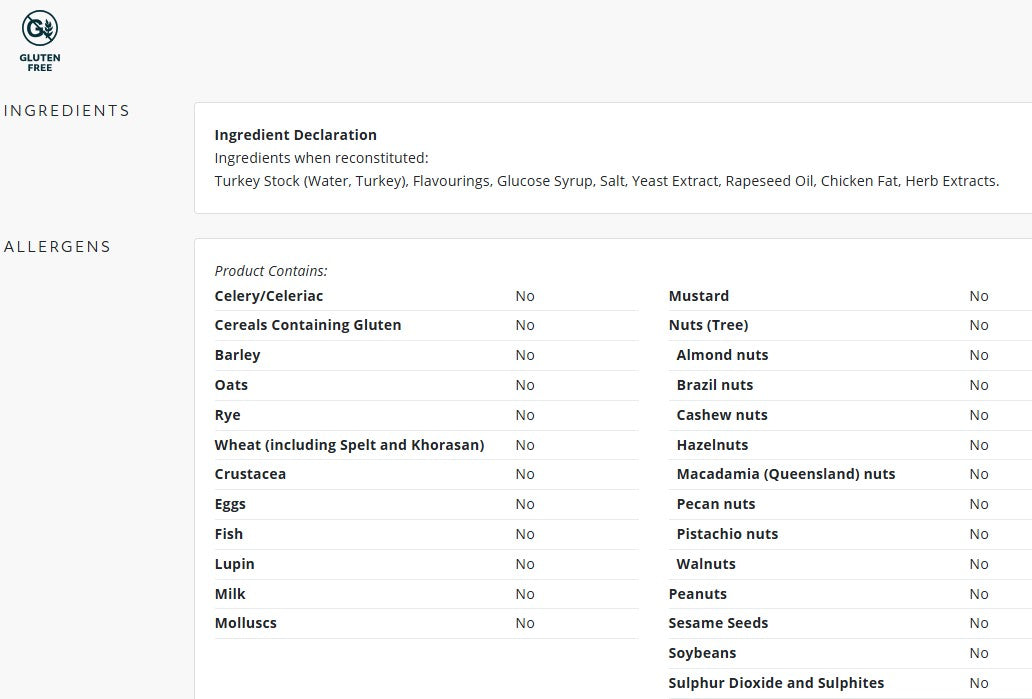
Task: Click the No value beside Soybeans
Action: pos(979,653)
